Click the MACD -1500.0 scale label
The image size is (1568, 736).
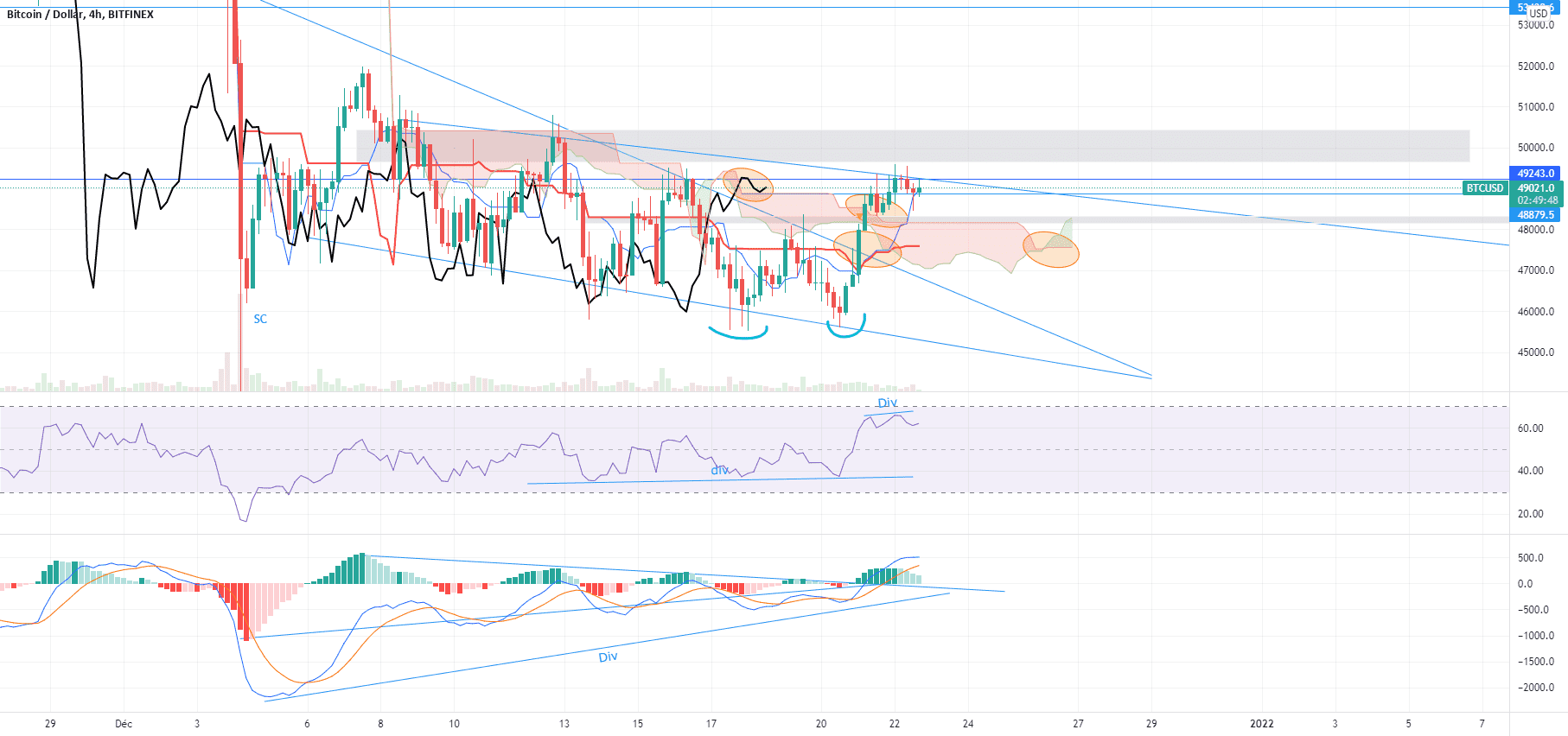click(1535, 662)
